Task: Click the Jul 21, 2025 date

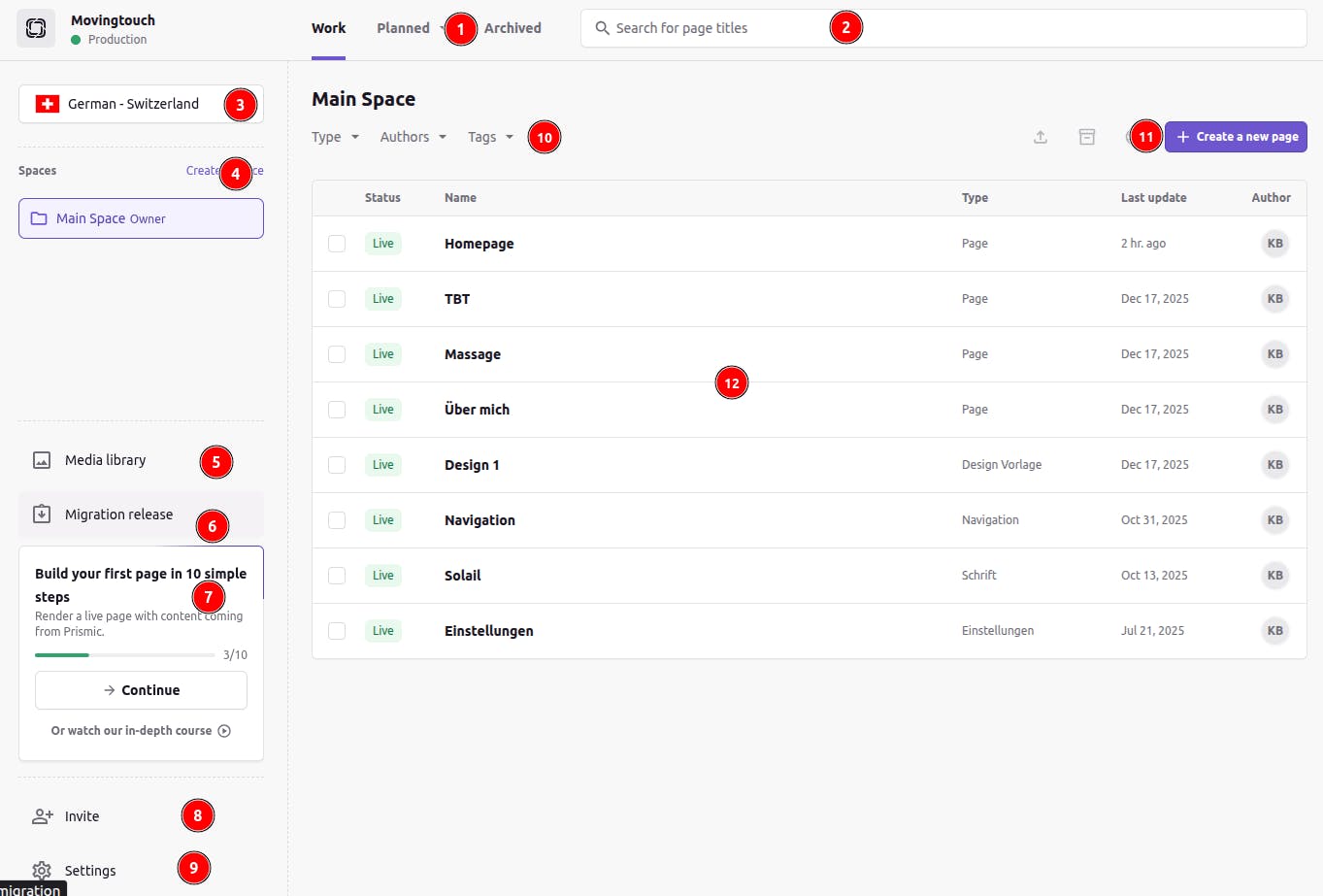Action: tap(1152, 631)
